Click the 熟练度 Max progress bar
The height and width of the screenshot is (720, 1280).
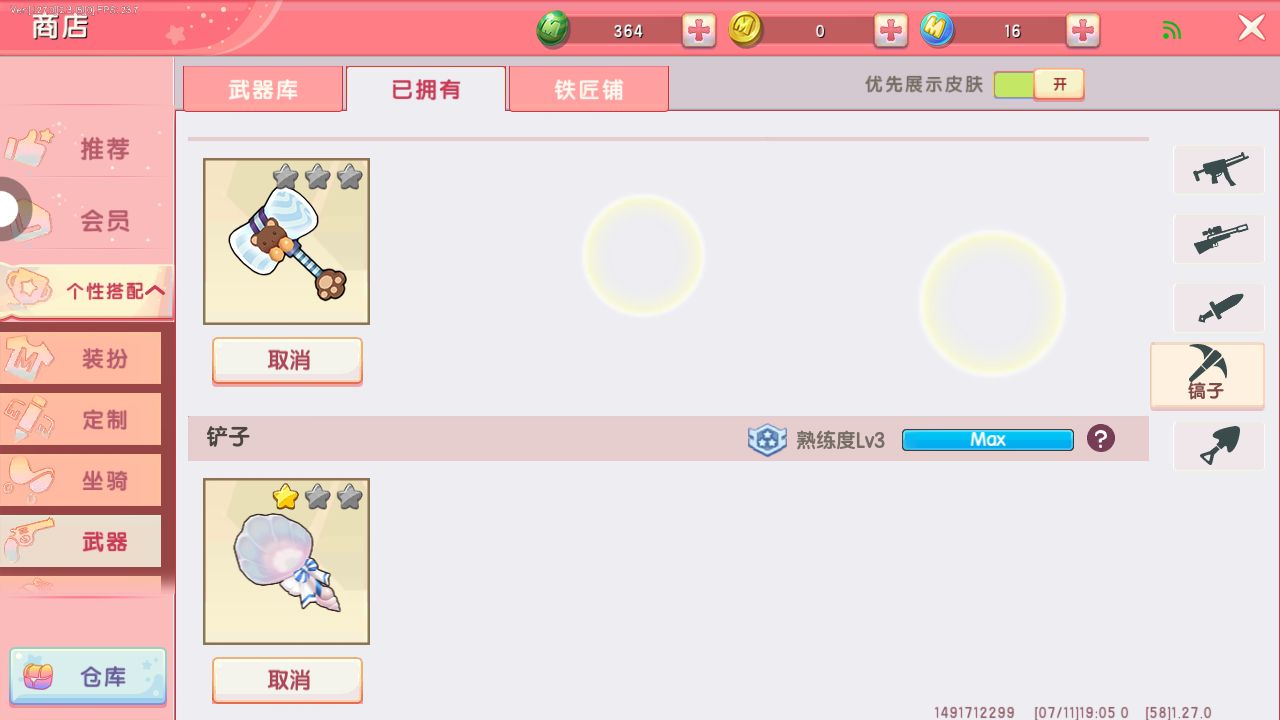click(x=988, y=440)
